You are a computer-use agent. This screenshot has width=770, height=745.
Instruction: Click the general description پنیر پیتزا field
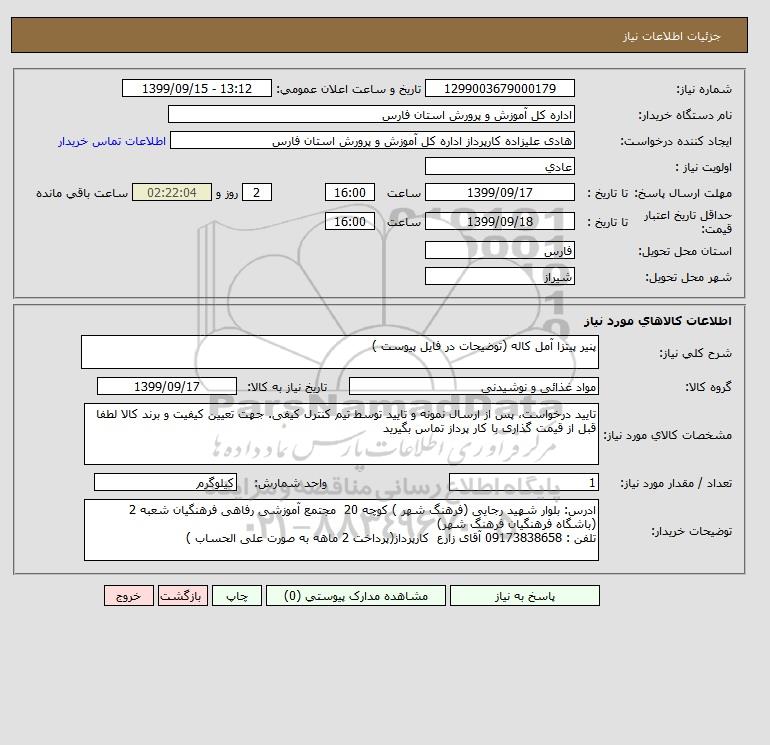340,352
